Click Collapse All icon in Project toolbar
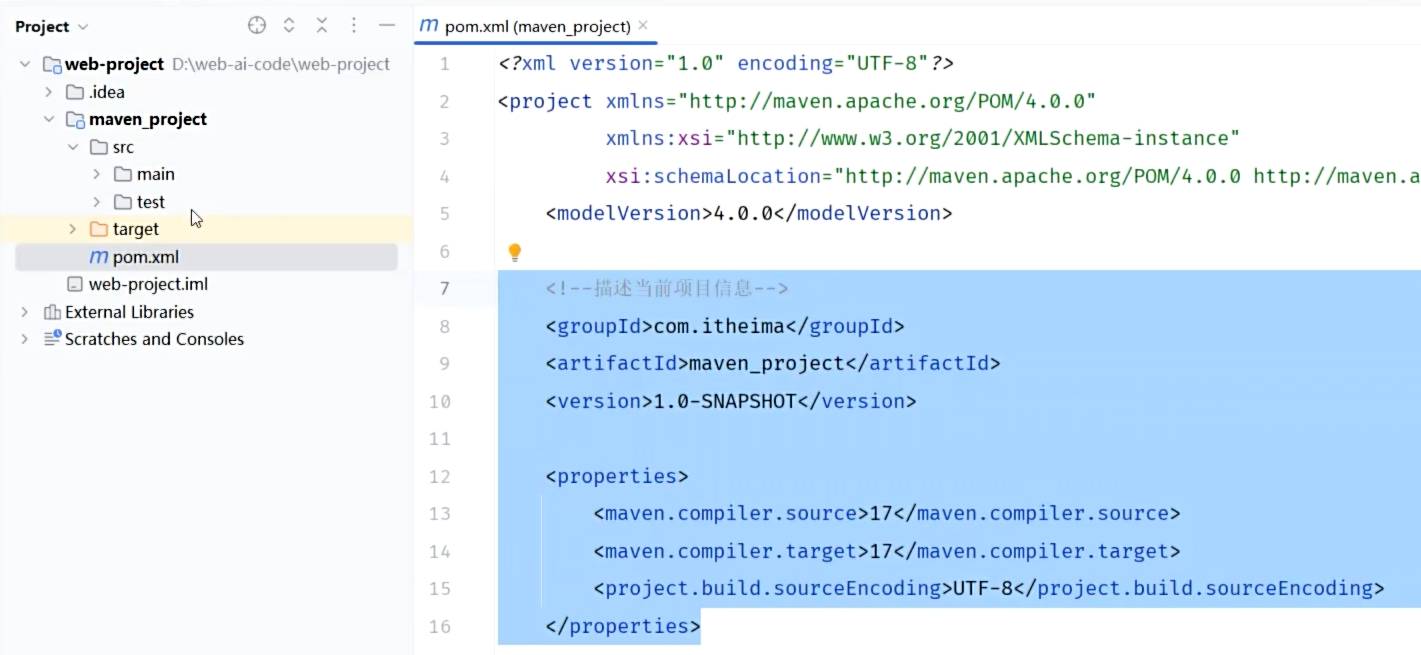This screenshot has height=655, width=1421. coord(322,26)
